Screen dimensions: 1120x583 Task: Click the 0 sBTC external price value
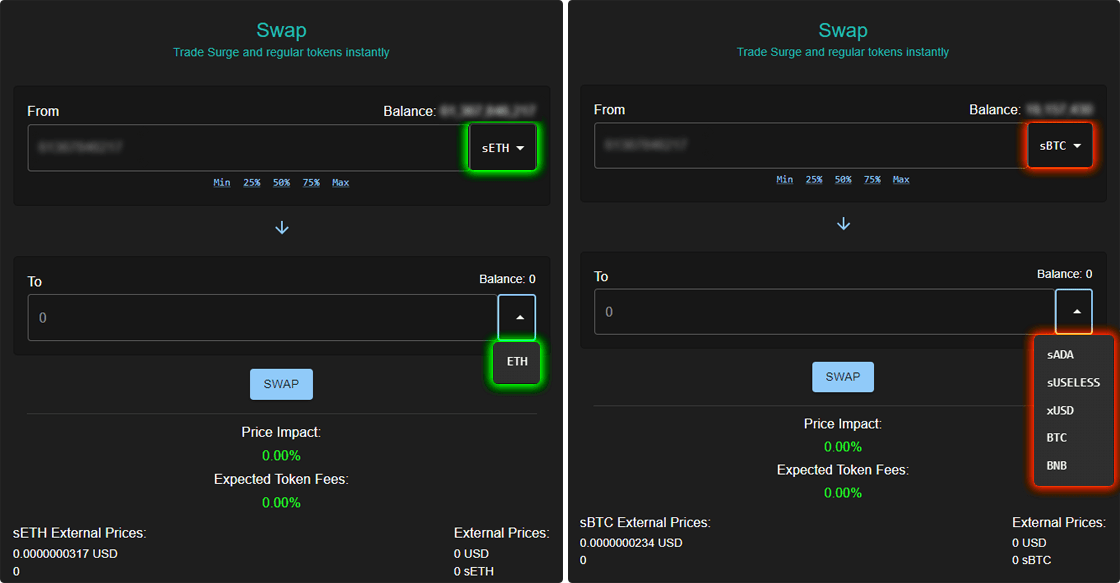pos(1031,560)
